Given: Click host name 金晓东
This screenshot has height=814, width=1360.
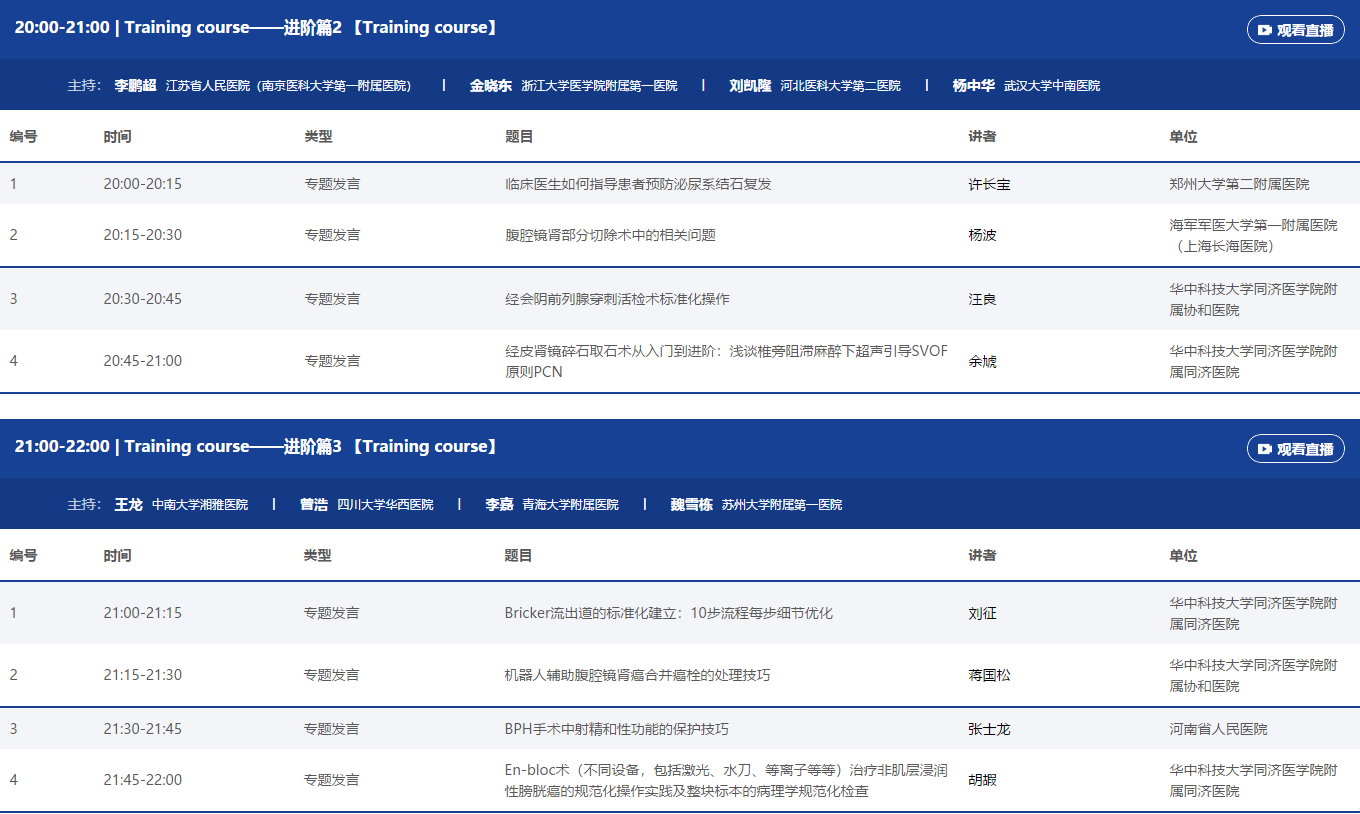Looking at the screenshot, I should pos(490,86).
